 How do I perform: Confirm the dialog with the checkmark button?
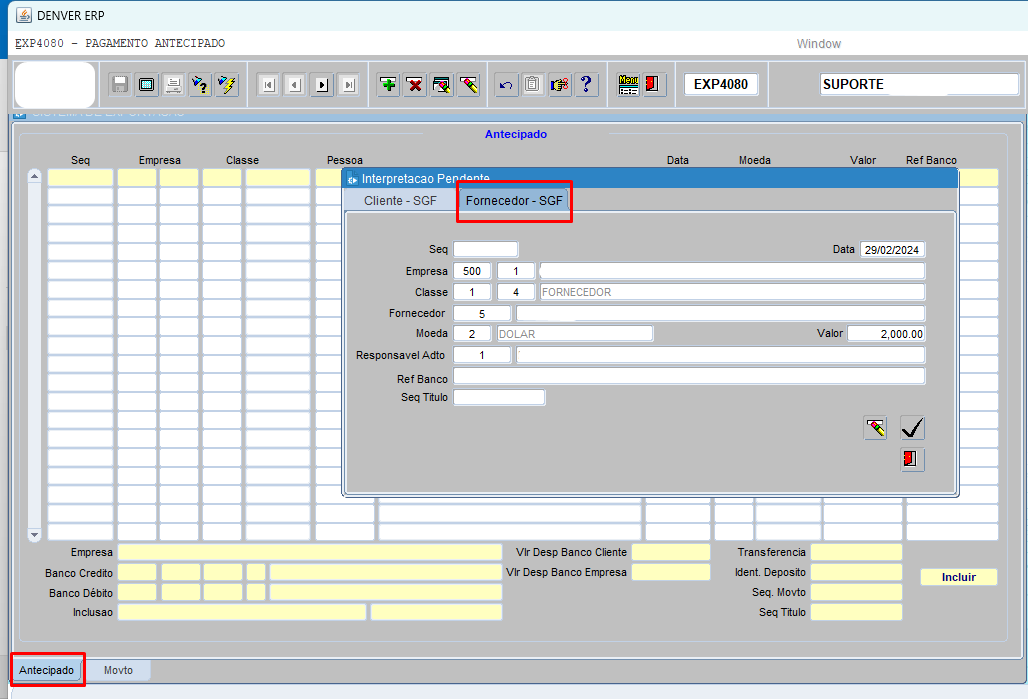tap(913, 428)
